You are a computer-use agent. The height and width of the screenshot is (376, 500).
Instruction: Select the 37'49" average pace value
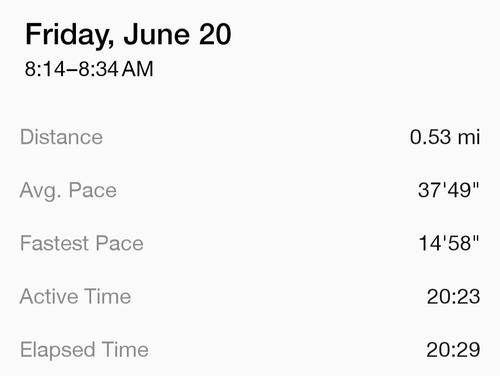(x=449, y=190)
